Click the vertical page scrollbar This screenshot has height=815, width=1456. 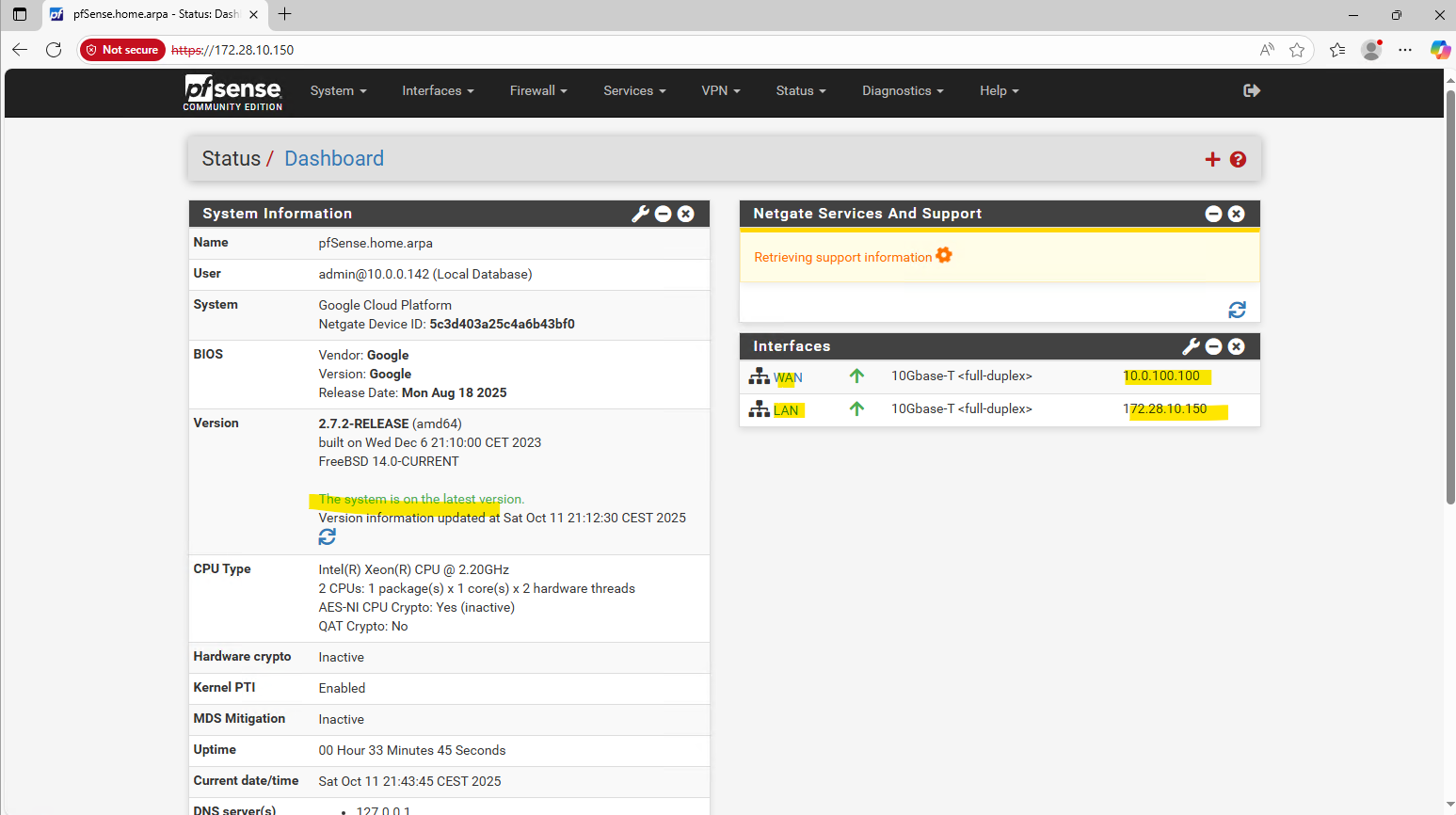click(1449, 301)
